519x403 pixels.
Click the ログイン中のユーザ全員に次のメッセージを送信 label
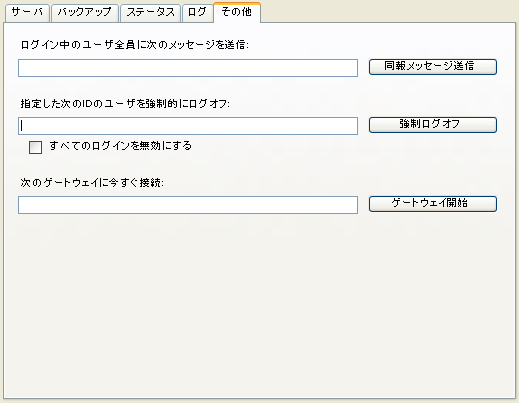click(x=135, y=45)
